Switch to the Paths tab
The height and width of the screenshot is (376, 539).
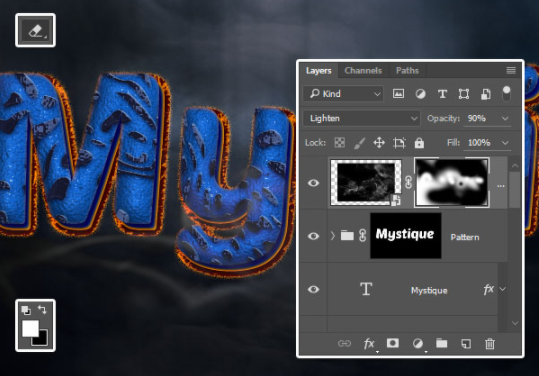pyautogui.click(x=407, y=70)
